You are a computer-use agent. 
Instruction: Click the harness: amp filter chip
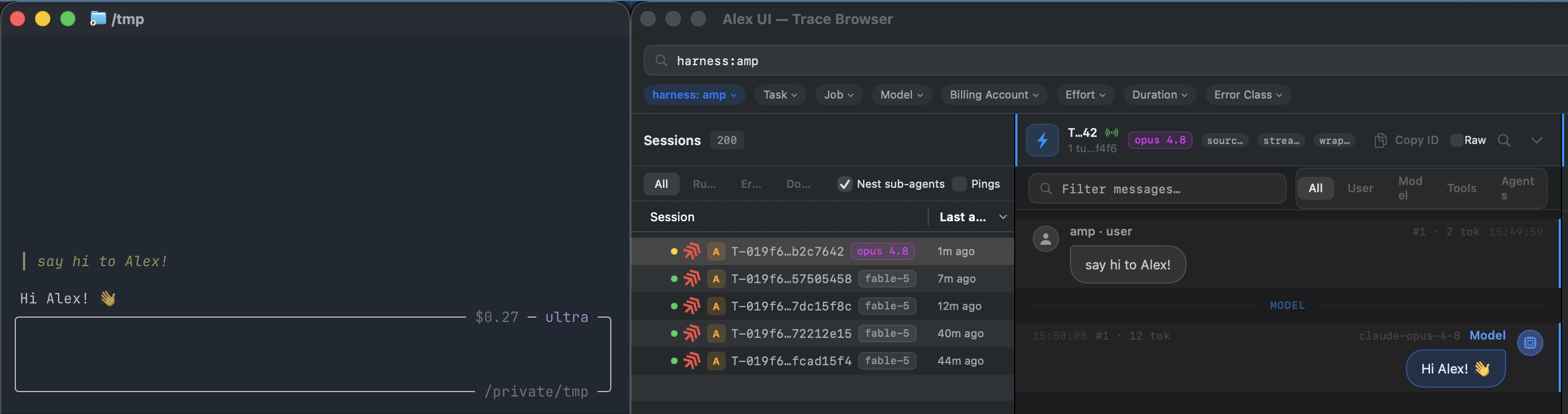point(694,94)
